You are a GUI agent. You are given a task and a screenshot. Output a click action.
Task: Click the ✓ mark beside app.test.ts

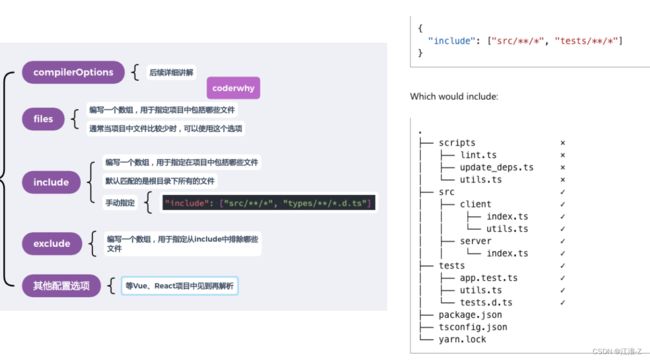point(563,278)
